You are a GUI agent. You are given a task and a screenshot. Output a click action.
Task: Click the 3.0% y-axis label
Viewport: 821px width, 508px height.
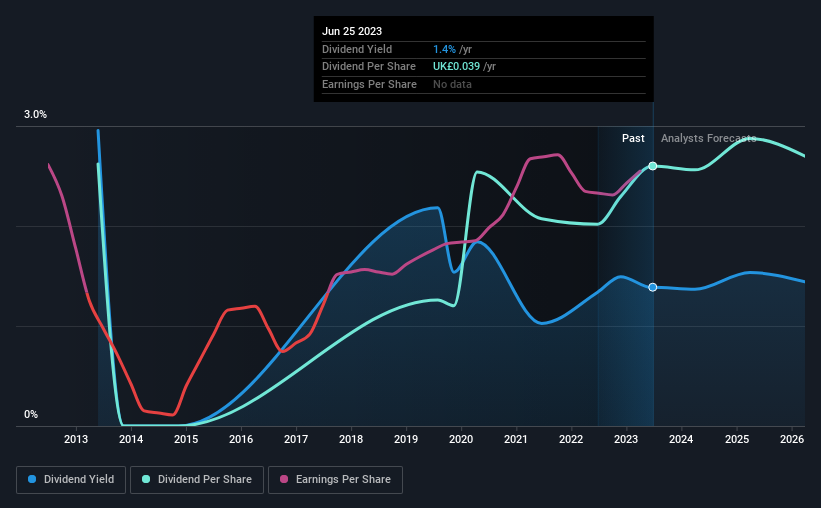pos(35,115)
